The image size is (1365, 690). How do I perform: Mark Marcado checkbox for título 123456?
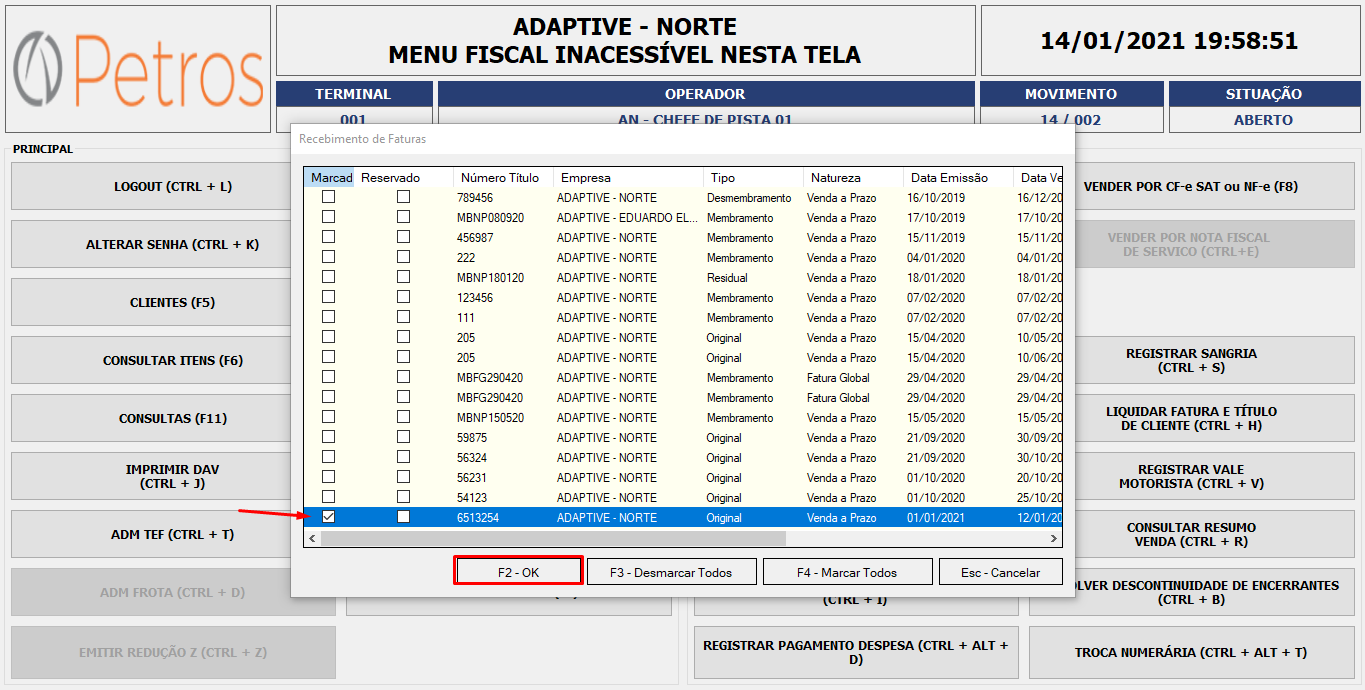(x=328, y=297)
